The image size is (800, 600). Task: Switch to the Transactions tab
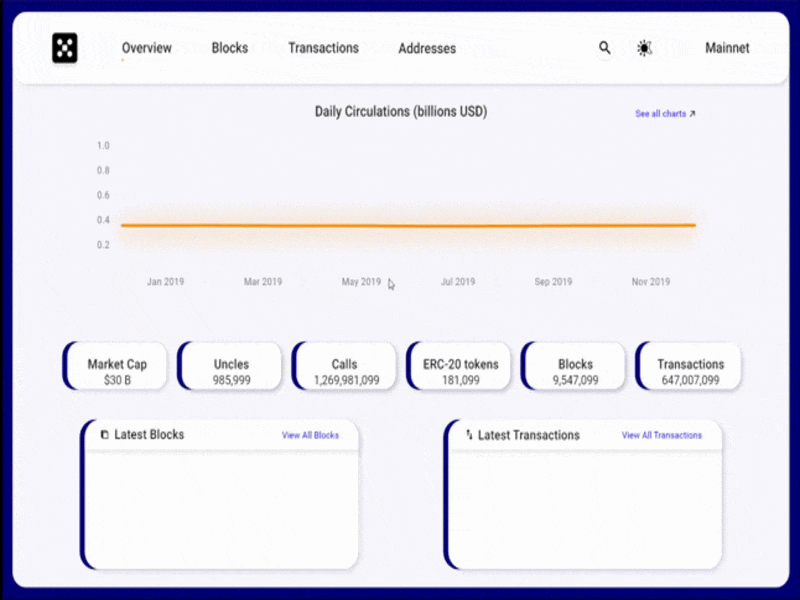click(323, 48)
